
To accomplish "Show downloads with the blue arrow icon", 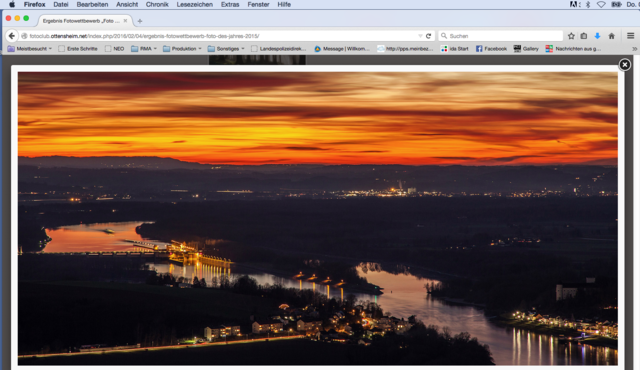I will 597,36.
